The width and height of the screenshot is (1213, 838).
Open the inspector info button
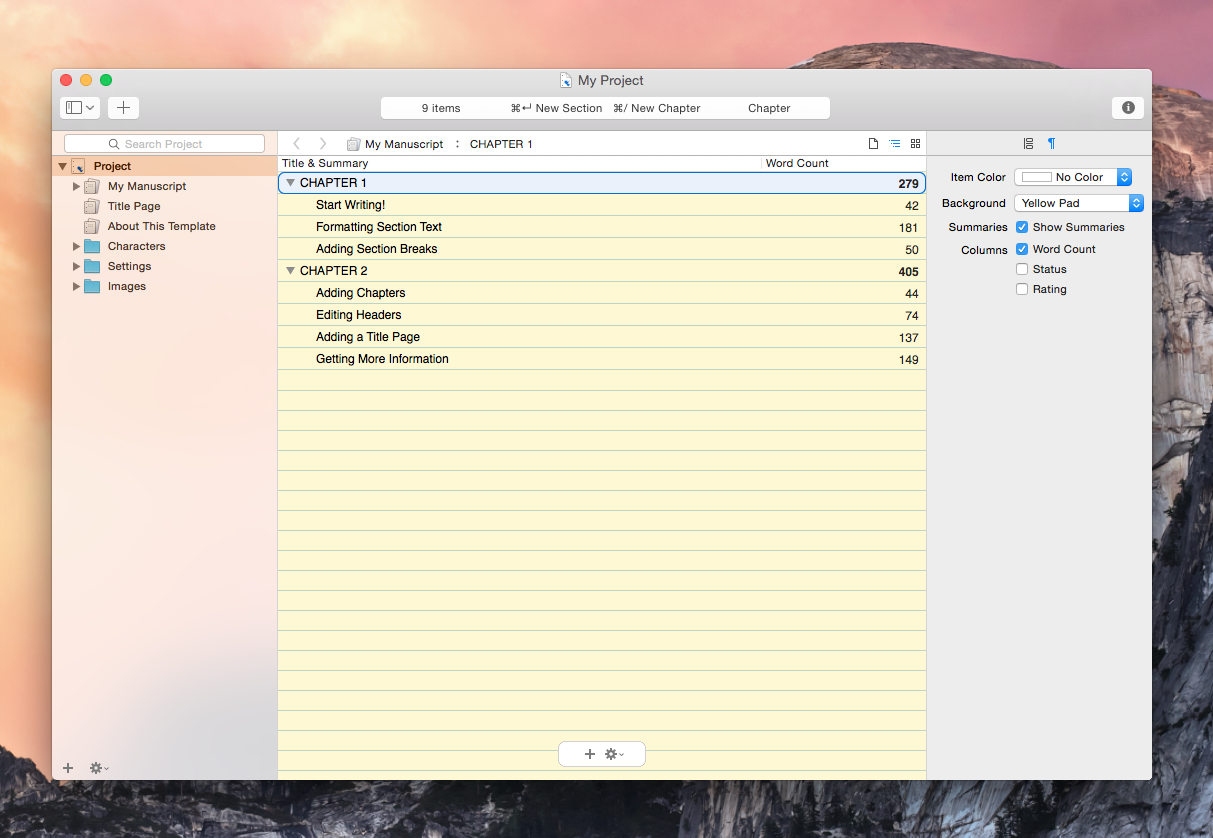pyautogui.click(x=1128, y=108)
